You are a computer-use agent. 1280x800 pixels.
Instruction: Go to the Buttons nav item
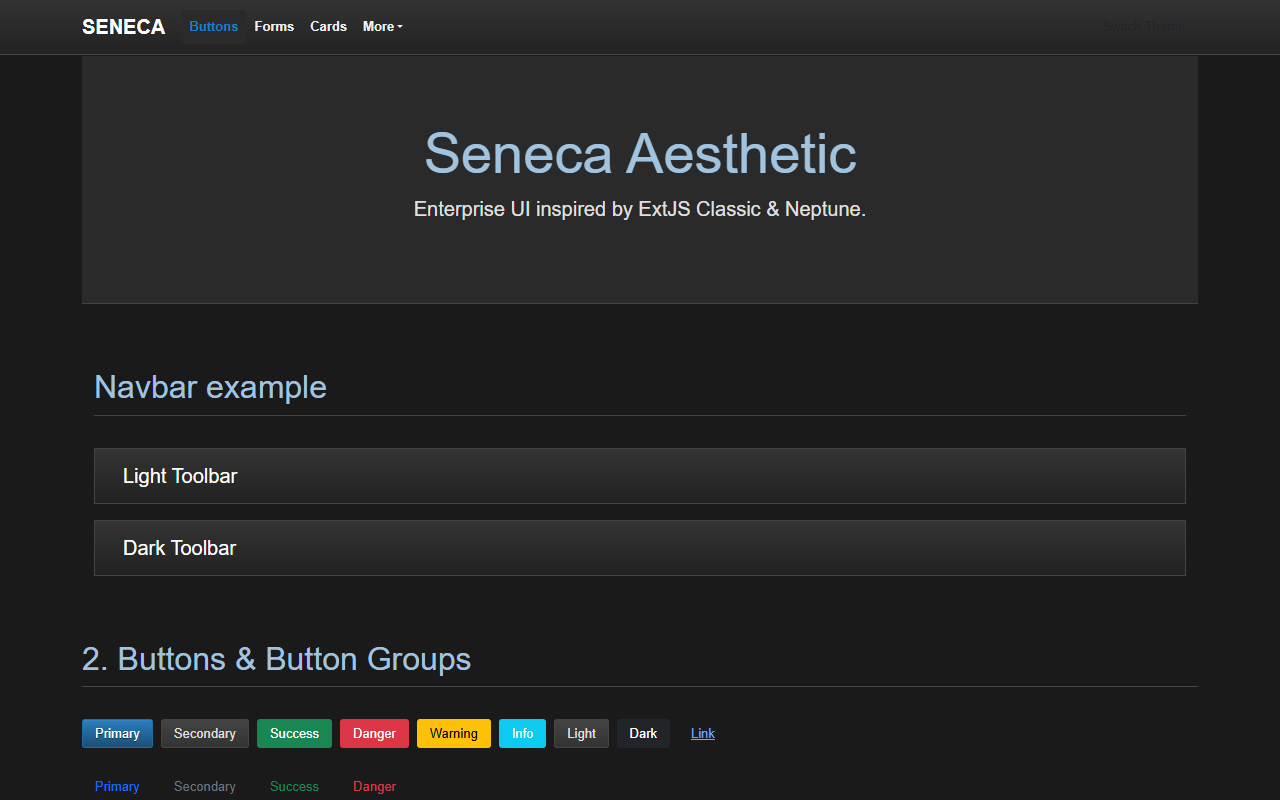point(214,27)
